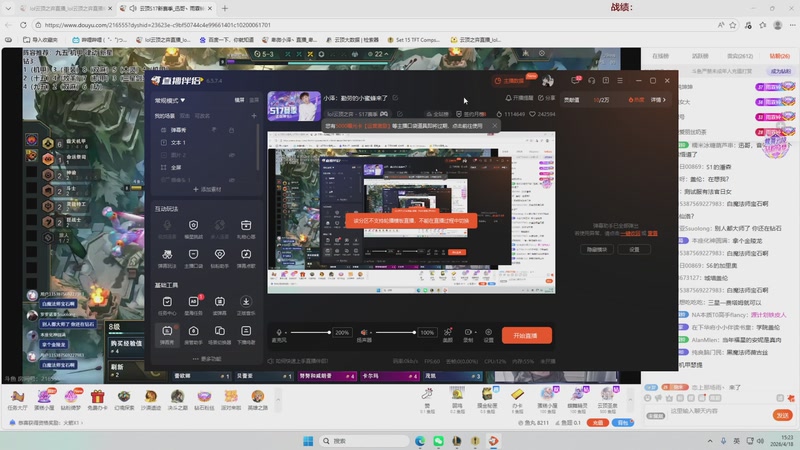Viewport: 800px width, 450px height.
Task: Open the browser tab list chevron
Action: (8, 8)
